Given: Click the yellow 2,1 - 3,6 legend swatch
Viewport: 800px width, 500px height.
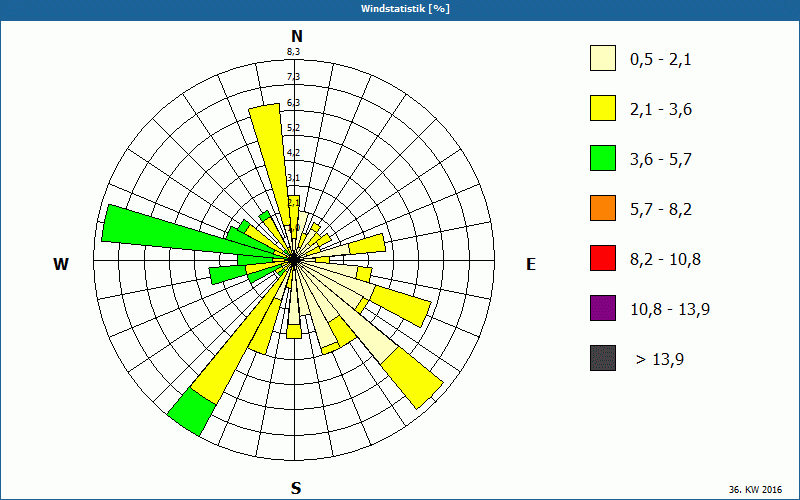Looking at the screenshot, I should [603, 108].
